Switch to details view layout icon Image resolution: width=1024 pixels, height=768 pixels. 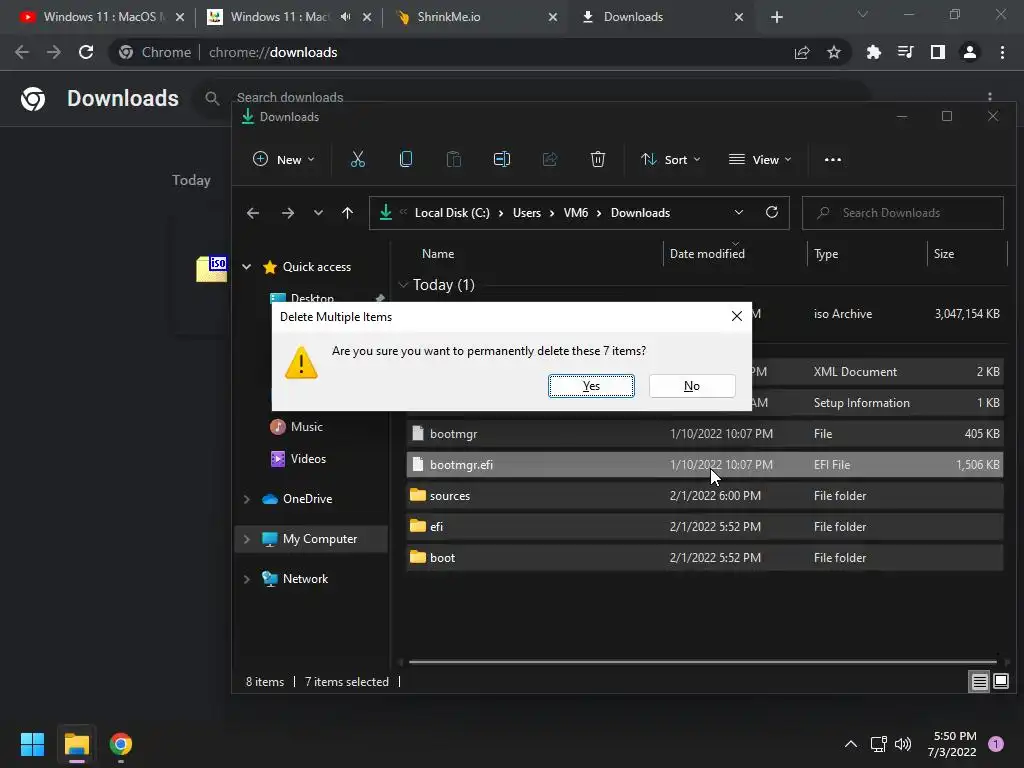point(980,682)
